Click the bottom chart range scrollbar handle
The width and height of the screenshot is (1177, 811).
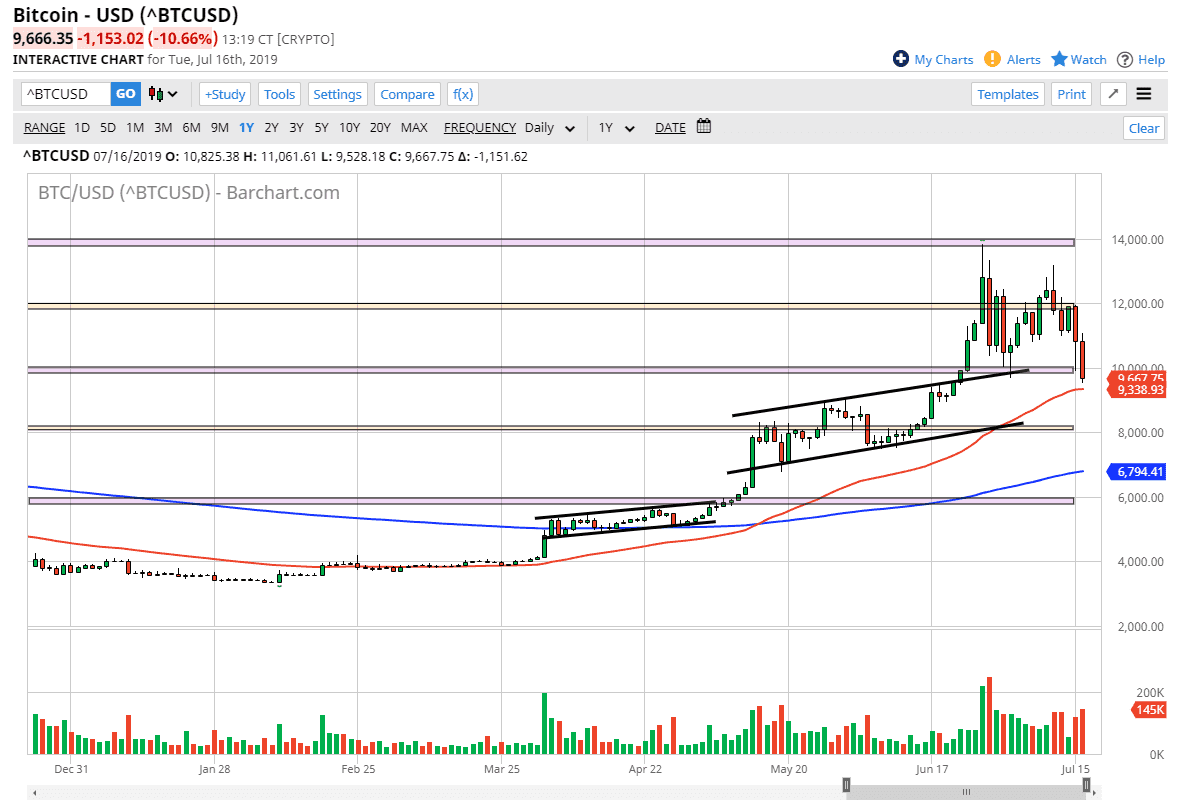(x=966, y=792)
